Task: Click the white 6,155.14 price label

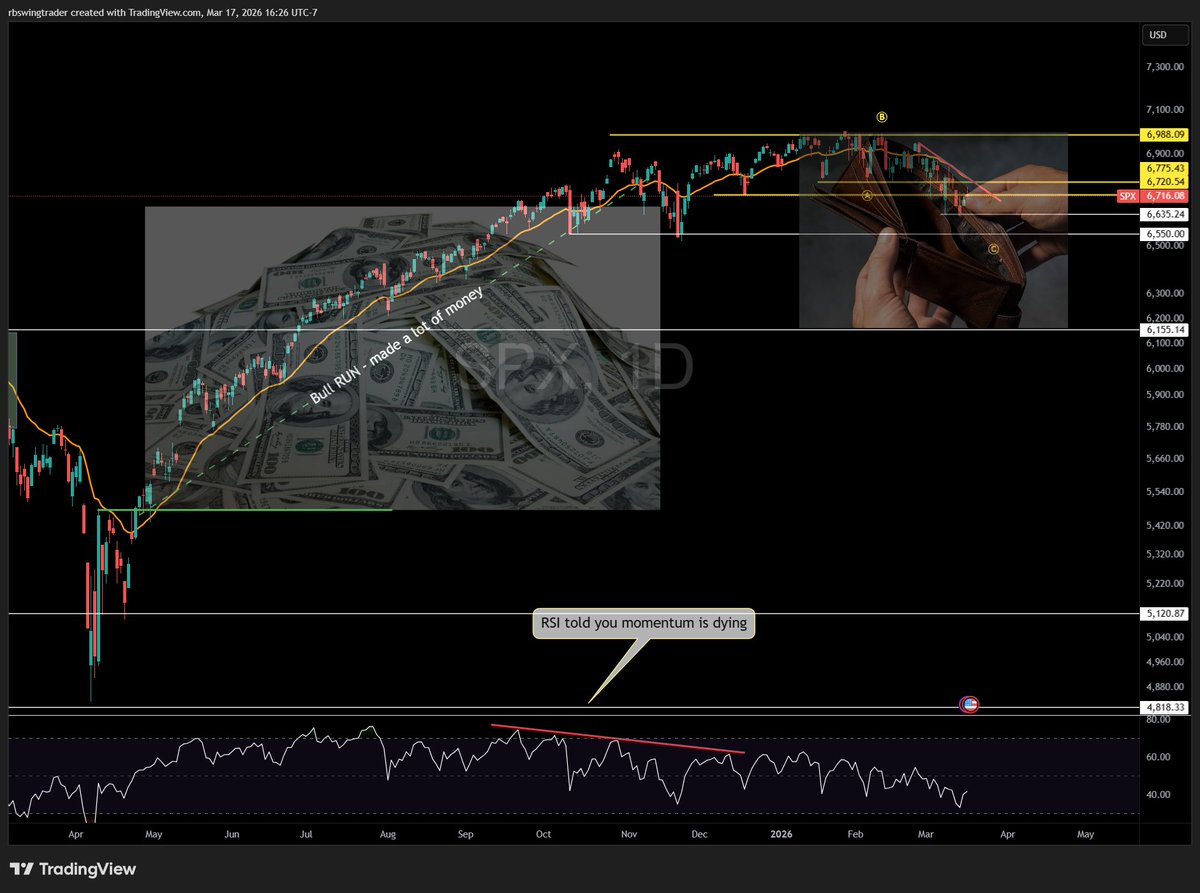Action: point(1164,329)
